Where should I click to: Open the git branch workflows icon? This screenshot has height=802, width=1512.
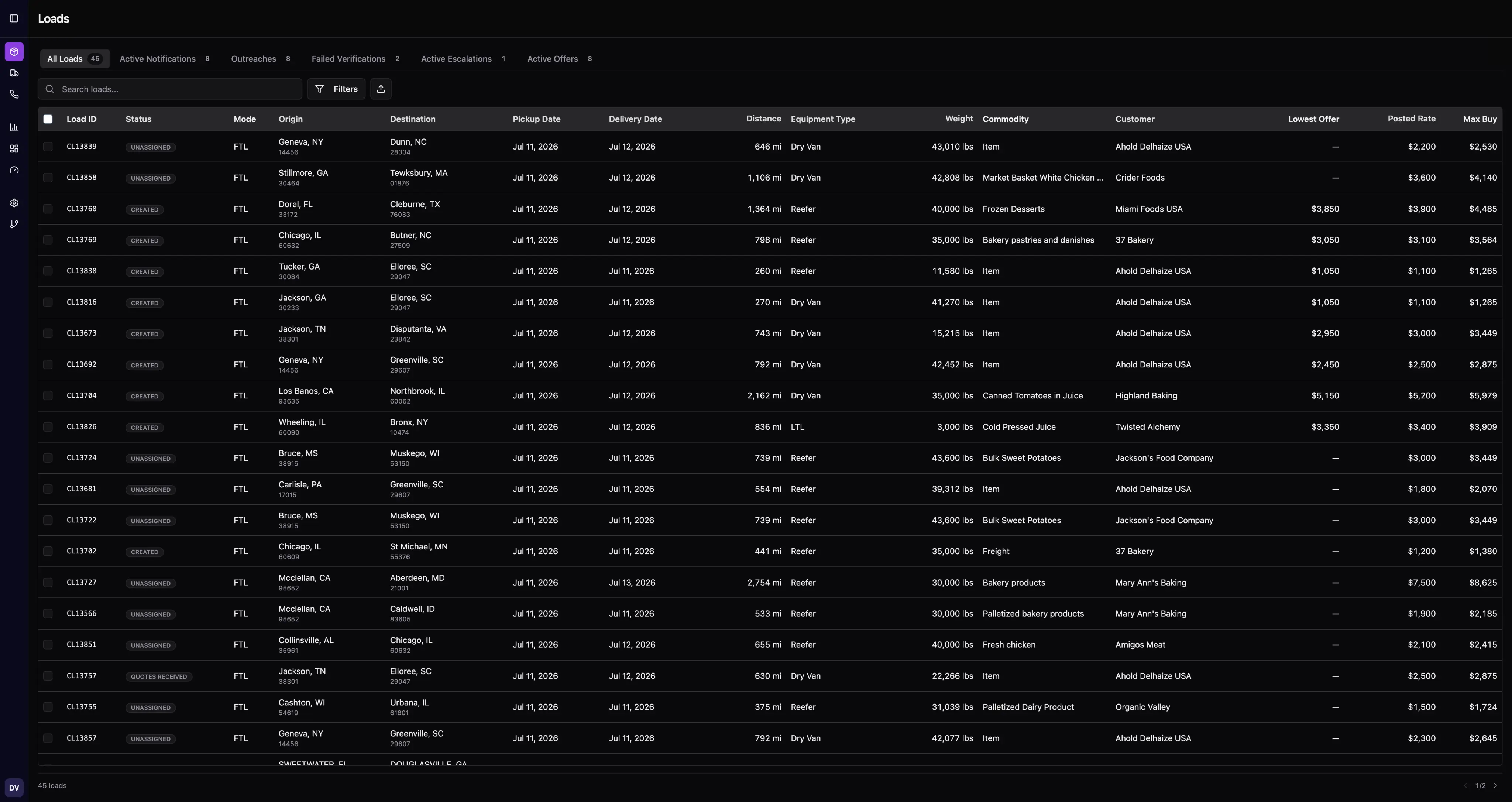click(14, 224)
